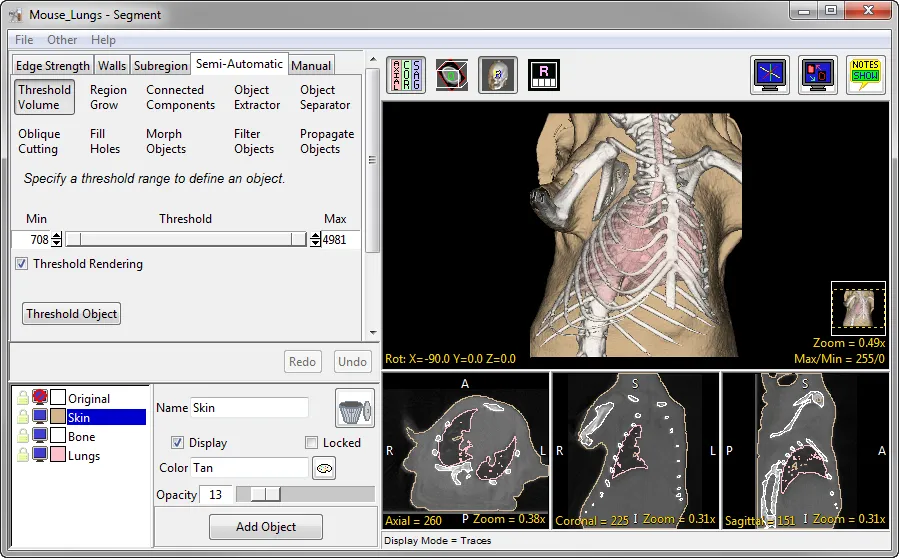Click the Add Object button
The width and height of the screenshot is (899, 558).
pos(265,527)
